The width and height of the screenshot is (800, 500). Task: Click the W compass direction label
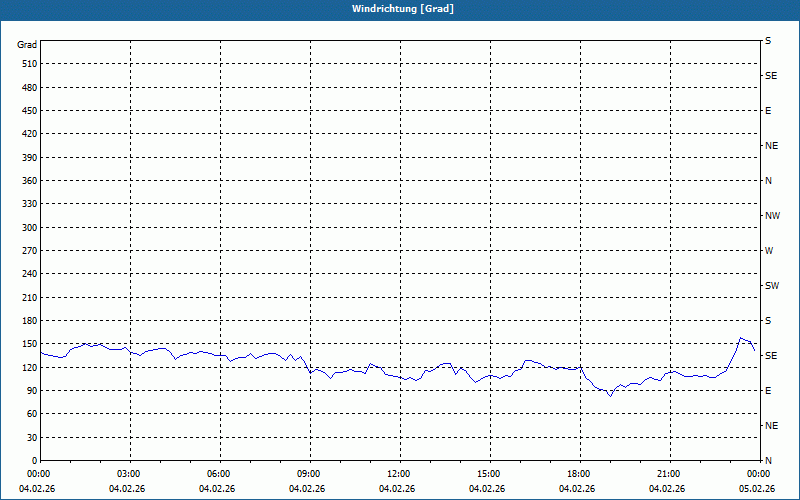[769, 251]
